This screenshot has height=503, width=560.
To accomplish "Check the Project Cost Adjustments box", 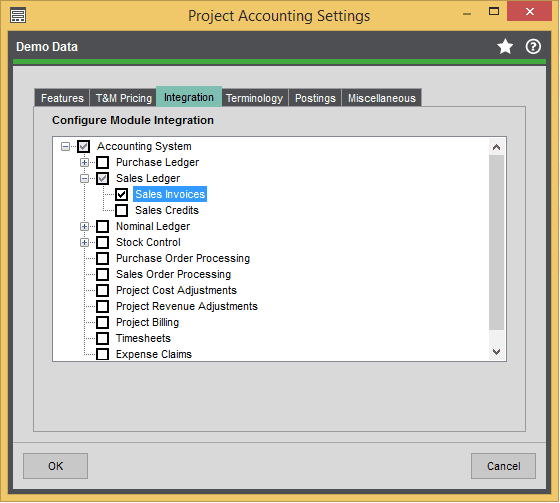I will click(103, 290).
